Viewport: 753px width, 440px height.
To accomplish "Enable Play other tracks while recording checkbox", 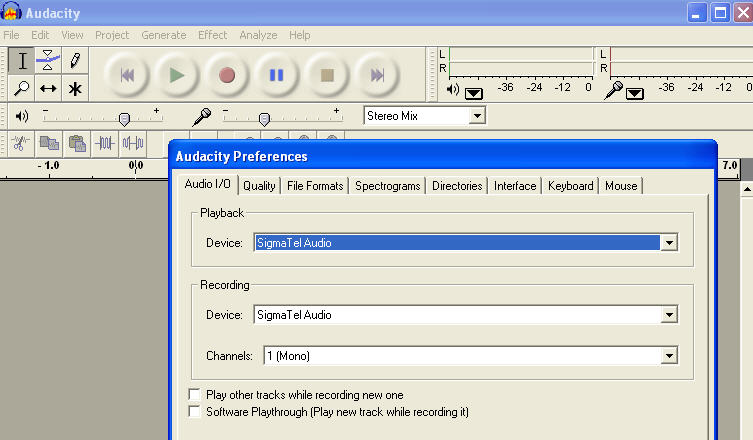I will click(x=194, y=395).
